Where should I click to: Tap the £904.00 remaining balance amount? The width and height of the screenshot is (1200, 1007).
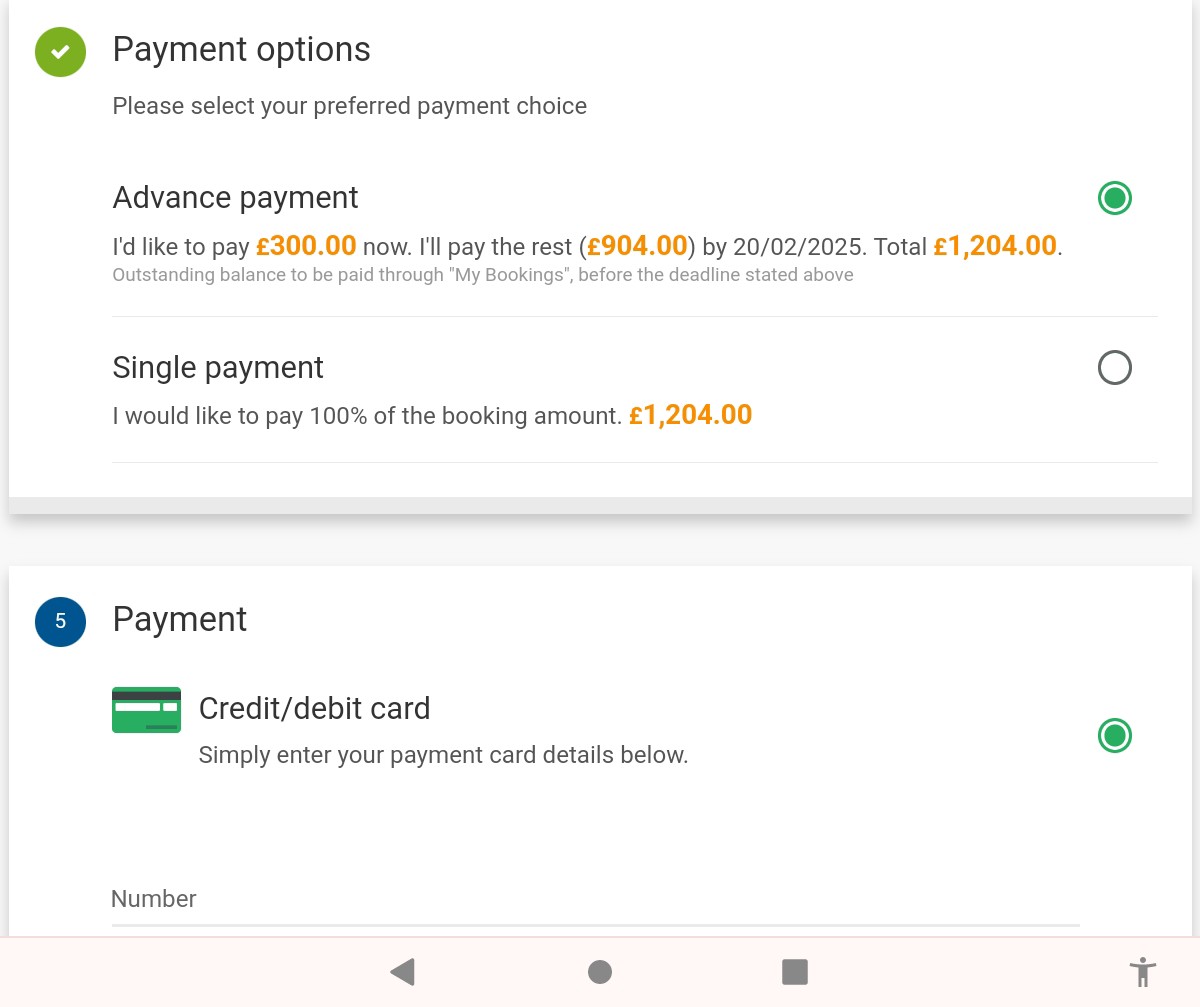tap(637, 246)
